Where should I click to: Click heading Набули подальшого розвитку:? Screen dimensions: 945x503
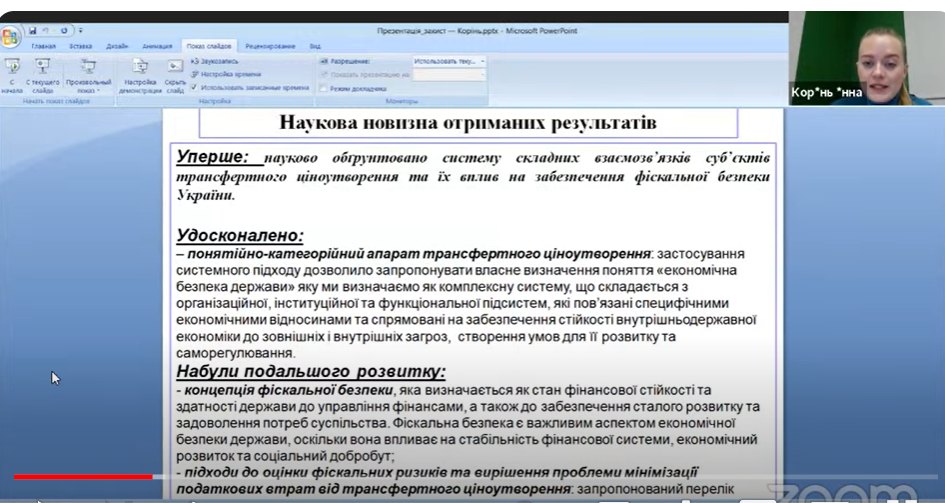tap(311, 371)
